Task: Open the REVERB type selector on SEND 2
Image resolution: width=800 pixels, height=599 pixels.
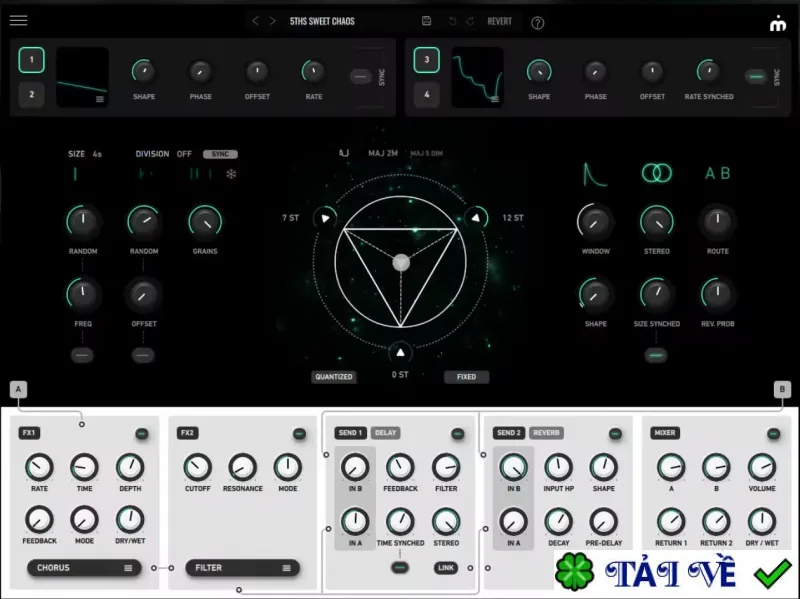Action: pyautogui.click(x=546, y=433)
